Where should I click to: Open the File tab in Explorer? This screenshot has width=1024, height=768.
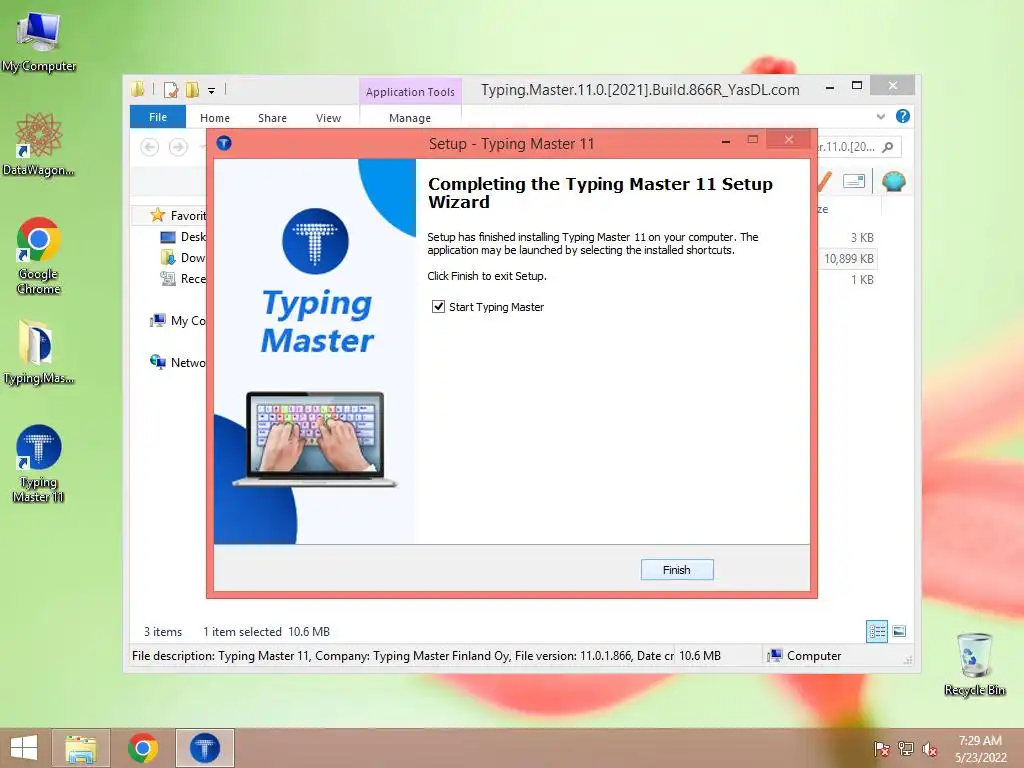(158, 117)
